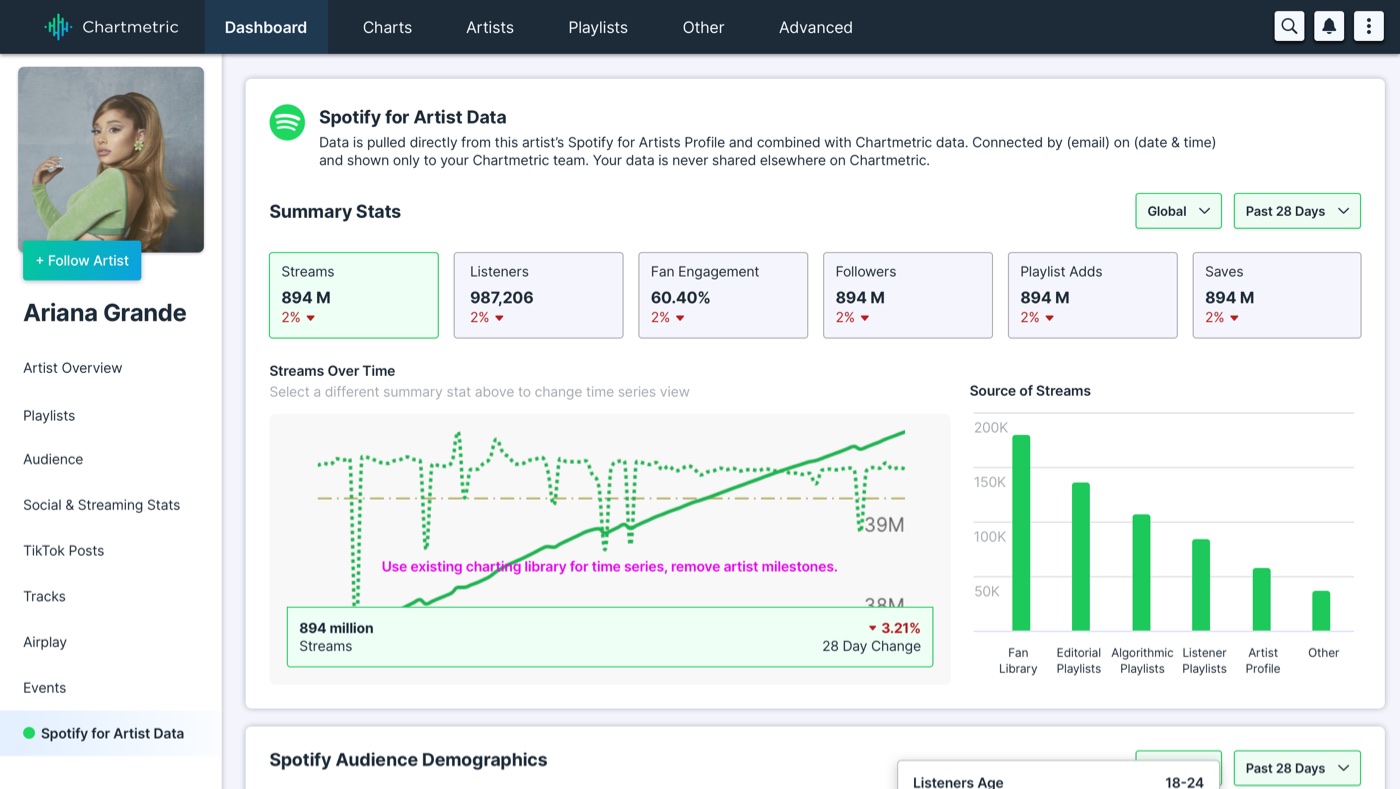
Task: Open the three-dot more options menu
Action: pyautogui.click(x=1368, y=27)
